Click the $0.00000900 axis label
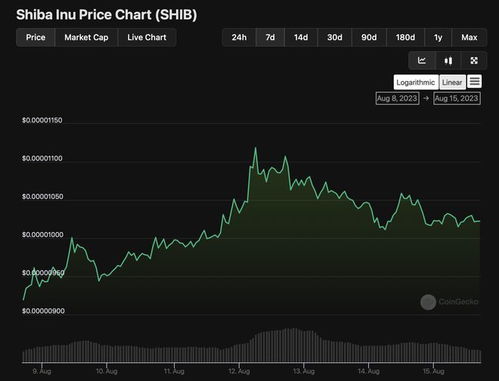This screenshot has height=381, width=499. click(x=43, y=311)
